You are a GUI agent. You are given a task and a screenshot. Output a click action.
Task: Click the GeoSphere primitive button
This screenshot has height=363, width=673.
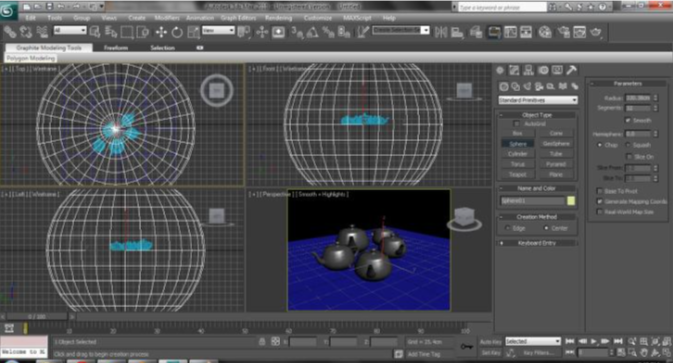556,143
